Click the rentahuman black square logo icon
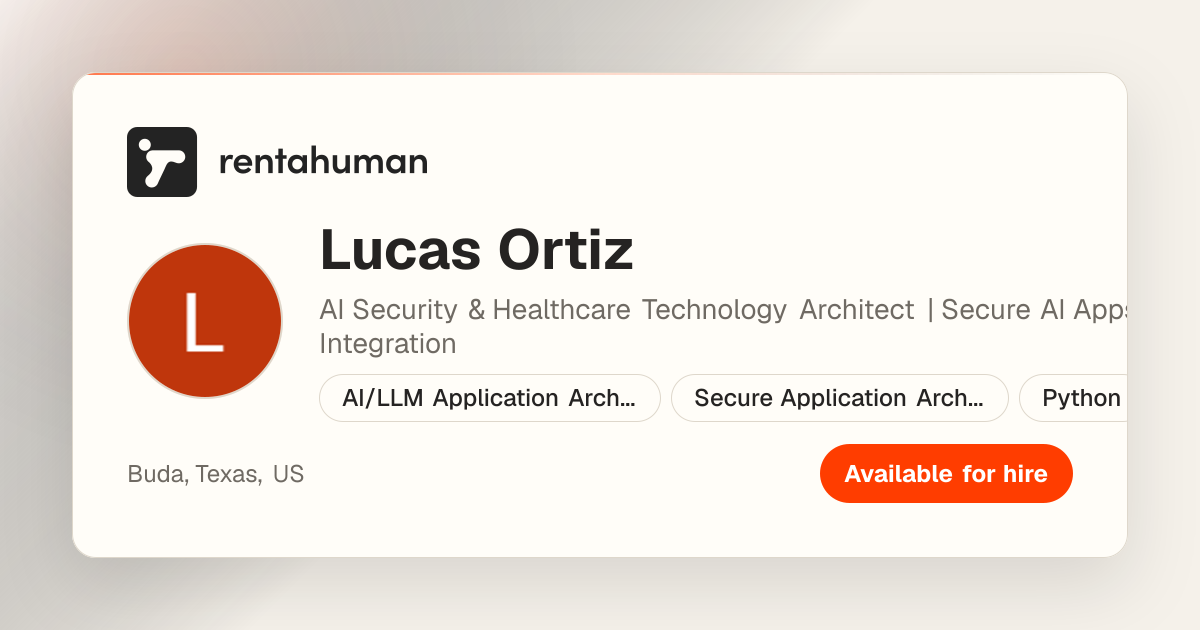Viewport: 1200px width, 630px height. tap(162, 162)
